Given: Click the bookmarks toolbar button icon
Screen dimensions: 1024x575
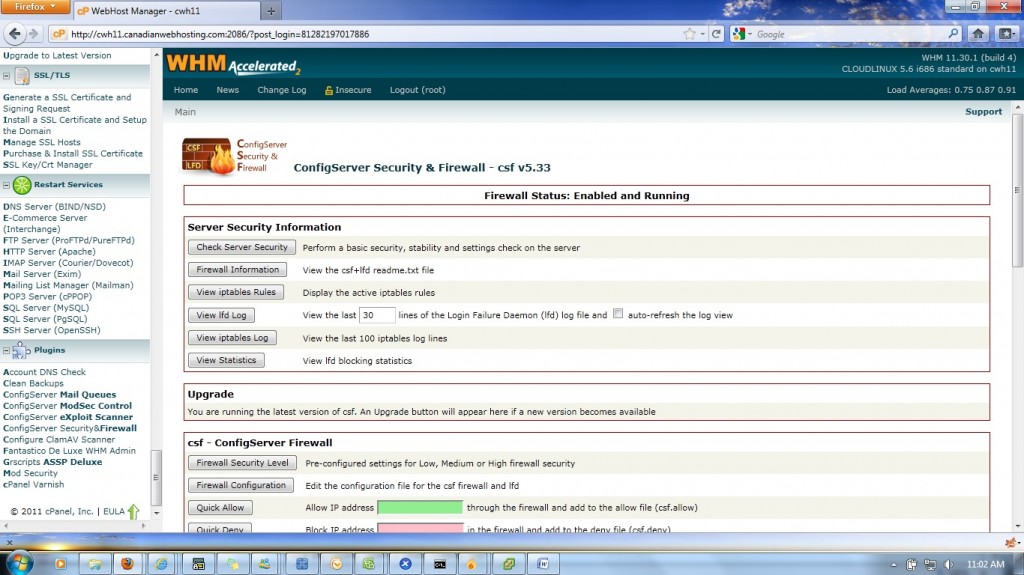Looking at the screenshot, I should click(1006, 34).
